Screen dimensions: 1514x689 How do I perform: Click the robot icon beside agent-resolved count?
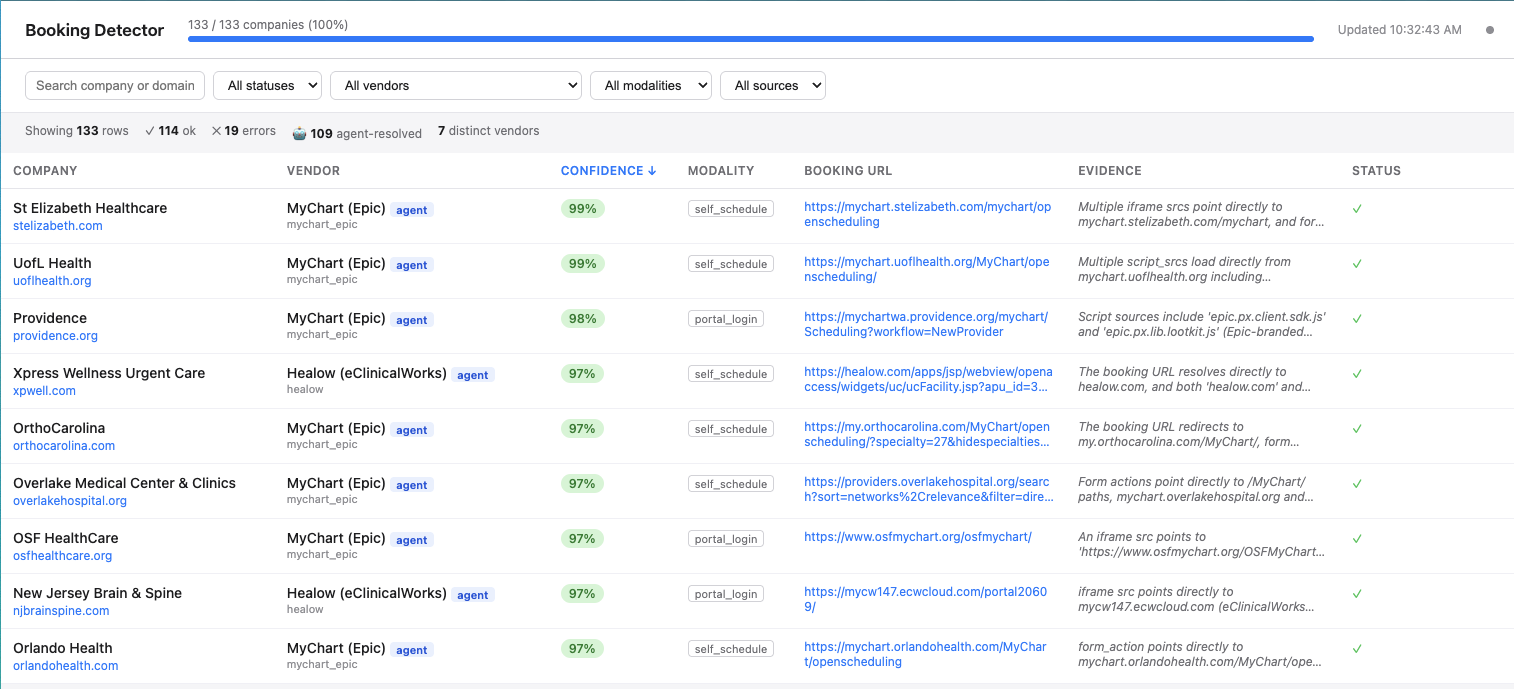(x=298, y=132)
